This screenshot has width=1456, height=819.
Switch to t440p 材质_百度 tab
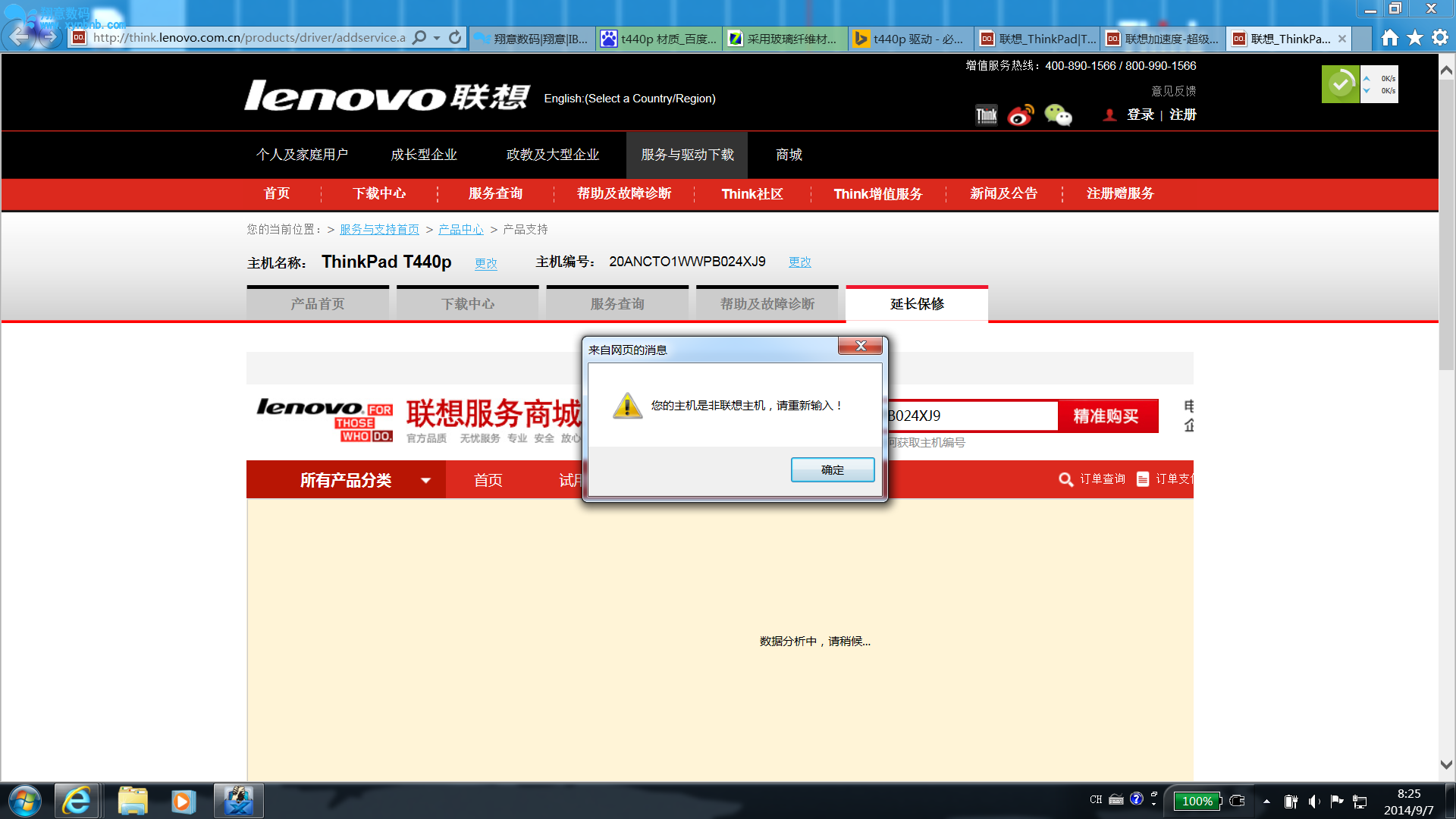[659, 39]
